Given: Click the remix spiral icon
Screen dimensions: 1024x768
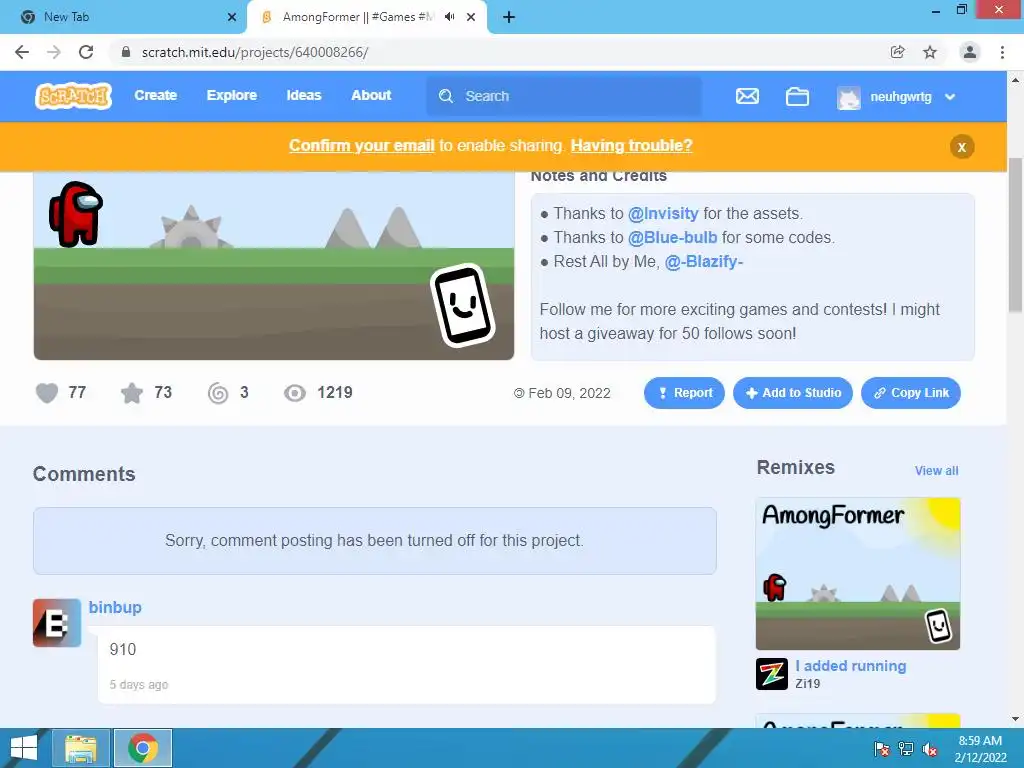Looking at the screenshot, I should pos(218,393).
